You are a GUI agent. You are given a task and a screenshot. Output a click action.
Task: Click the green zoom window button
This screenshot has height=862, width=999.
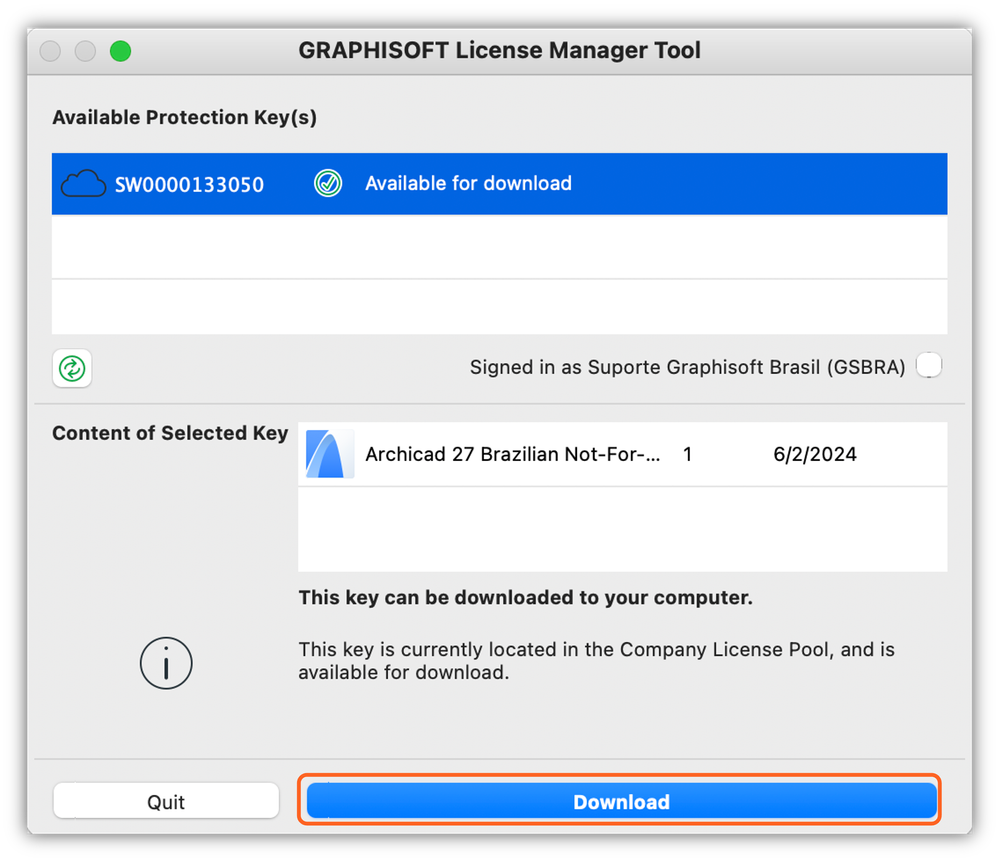pos(120,50)
